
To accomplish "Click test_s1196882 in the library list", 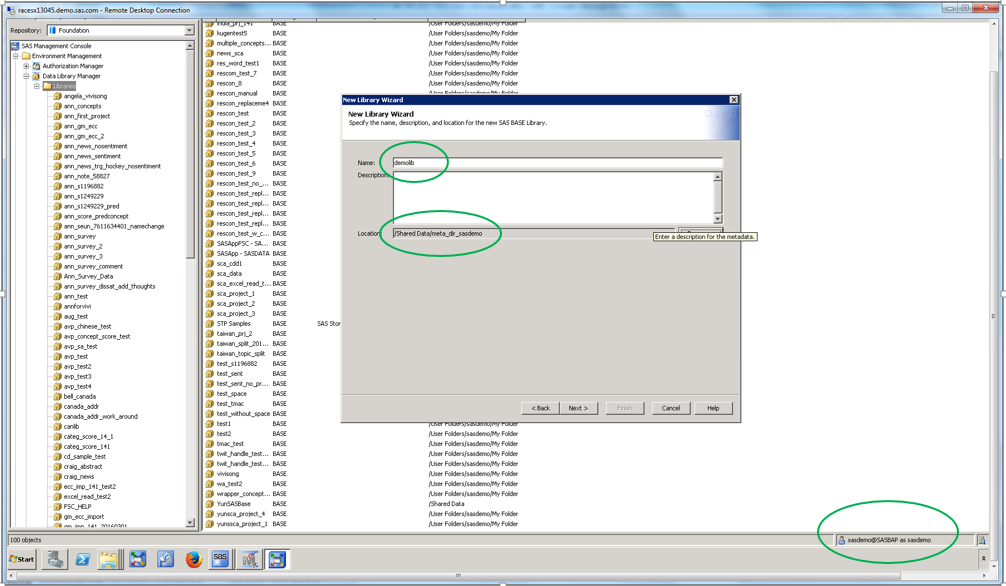I will tap(237, 364).
